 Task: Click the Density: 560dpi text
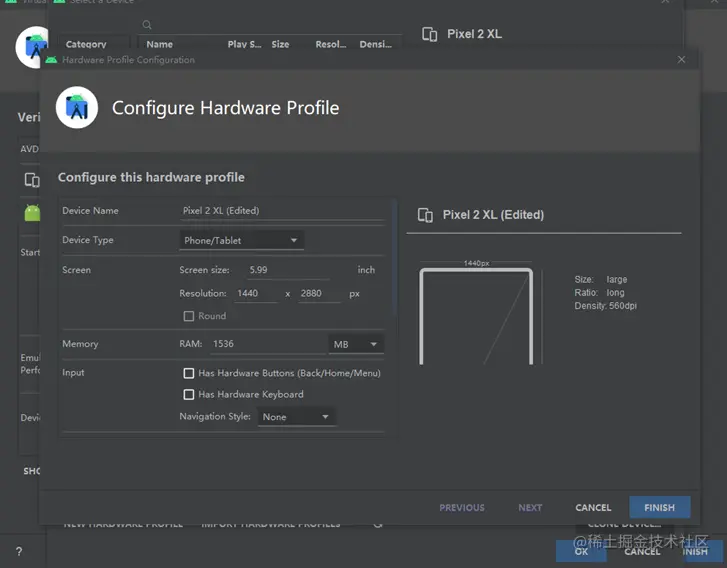[x=606, y=306]
